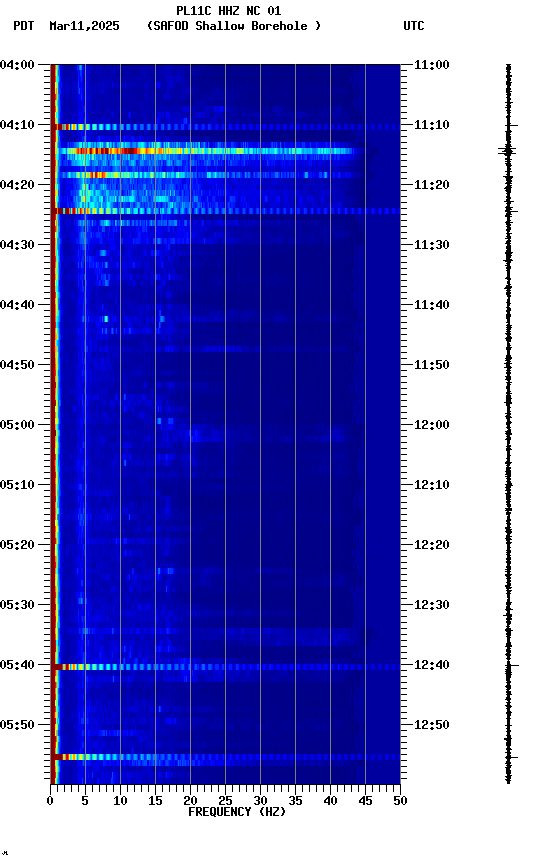Click the 12:20 UTC time label
The image size is (552, 864).
click(x=432, y=546)
